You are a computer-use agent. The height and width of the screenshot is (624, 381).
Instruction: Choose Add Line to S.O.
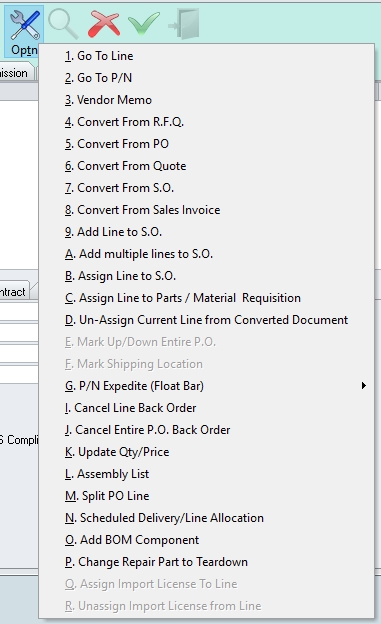coord(206,232)
